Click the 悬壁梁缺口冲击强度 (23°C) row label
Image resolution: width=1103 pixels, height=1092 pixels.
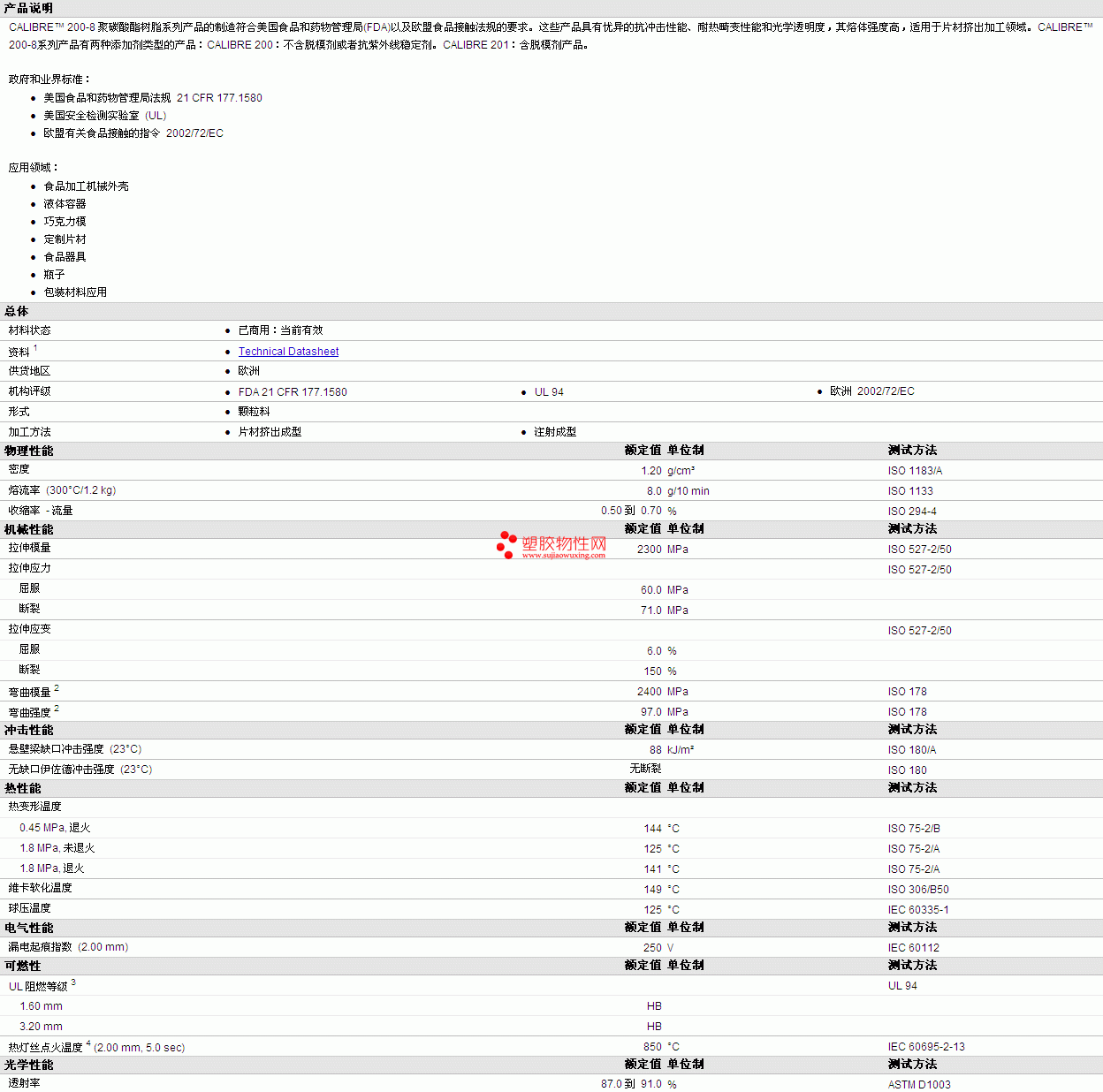coord(75,749)
